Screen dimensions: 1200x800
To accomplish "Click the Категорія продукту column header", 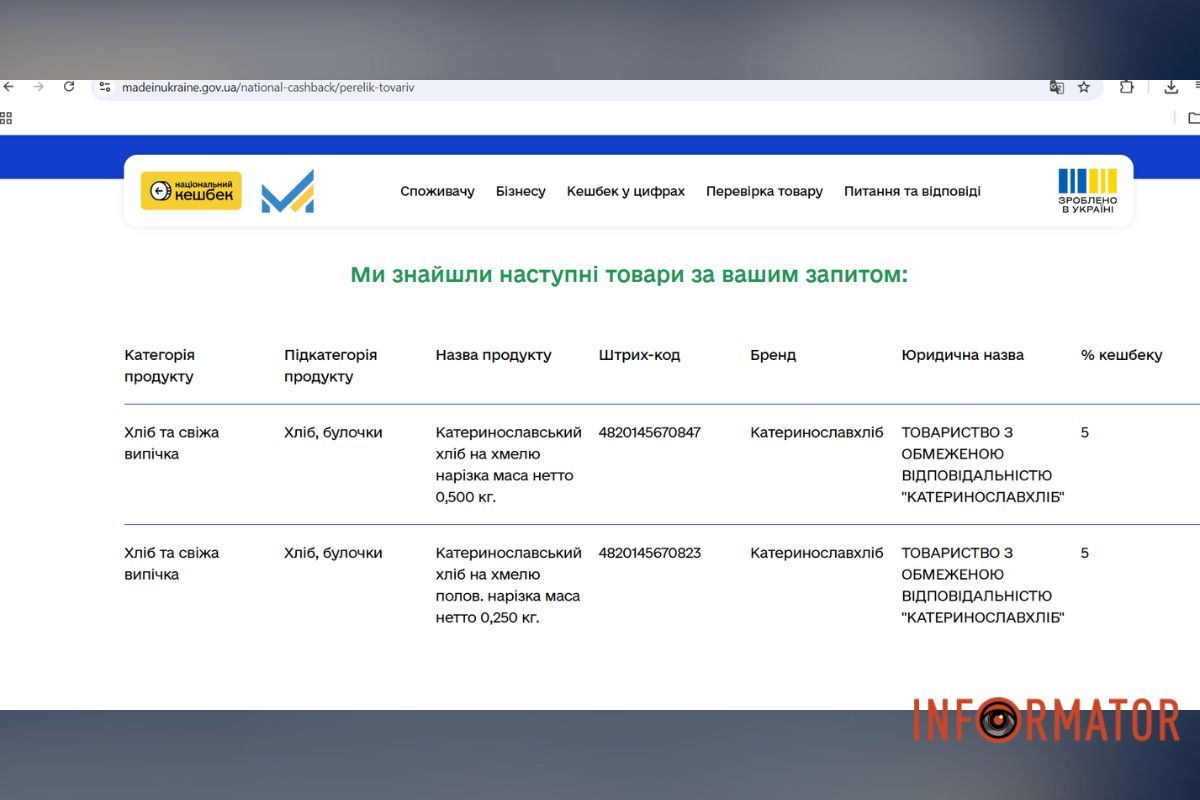I will coord(160,366).
